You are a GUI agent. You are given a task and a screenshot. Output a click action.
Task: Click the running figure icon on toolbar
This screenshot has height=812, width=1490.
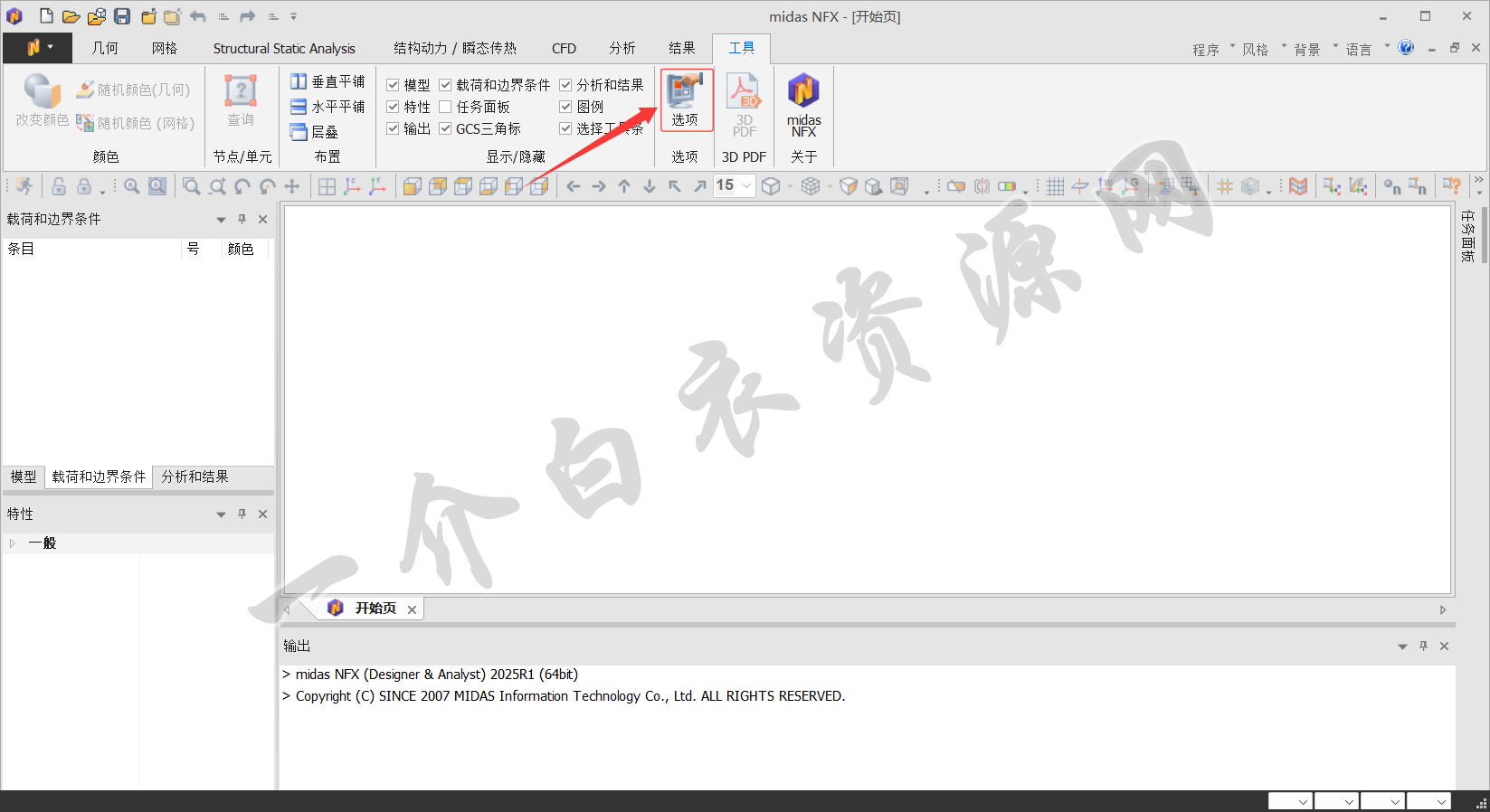pyautogui.click(x=24, y=186)
